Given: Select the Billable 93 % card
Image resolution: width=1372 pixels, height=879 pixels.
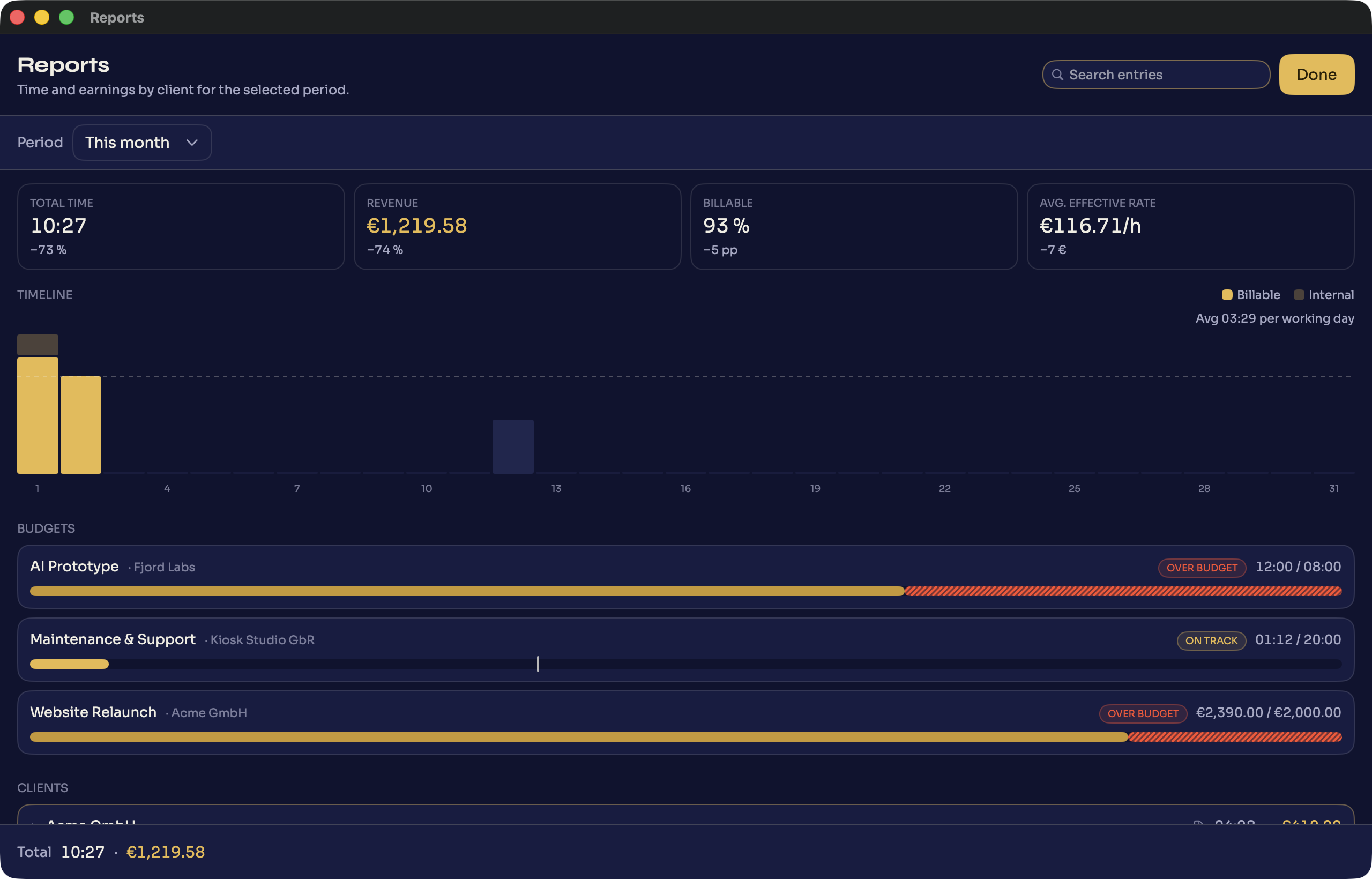Looking at the screenshot, I should (854, 227).
